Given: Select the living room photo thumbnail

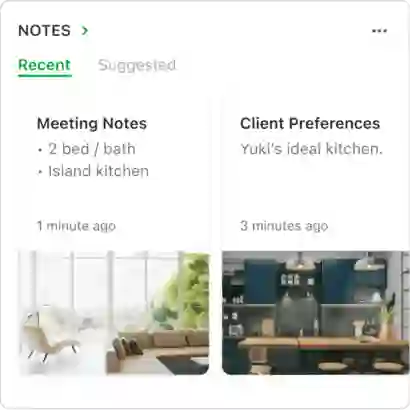Looking at the screenshot, I should [x=114, y=313].
